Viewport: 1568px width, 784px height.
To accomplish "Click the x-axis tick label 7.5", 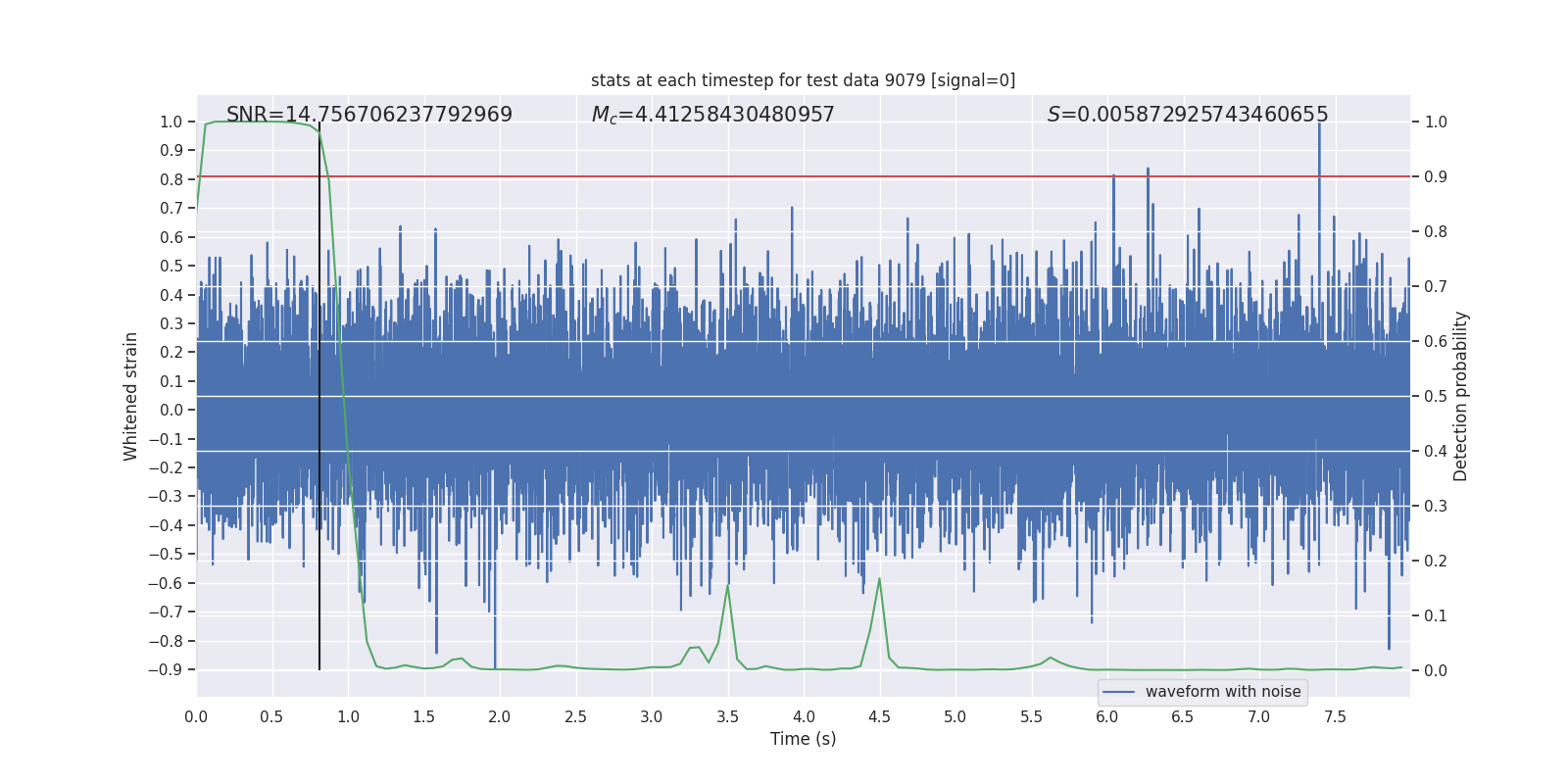I will pyautogui.click(x=1335, y=717).
